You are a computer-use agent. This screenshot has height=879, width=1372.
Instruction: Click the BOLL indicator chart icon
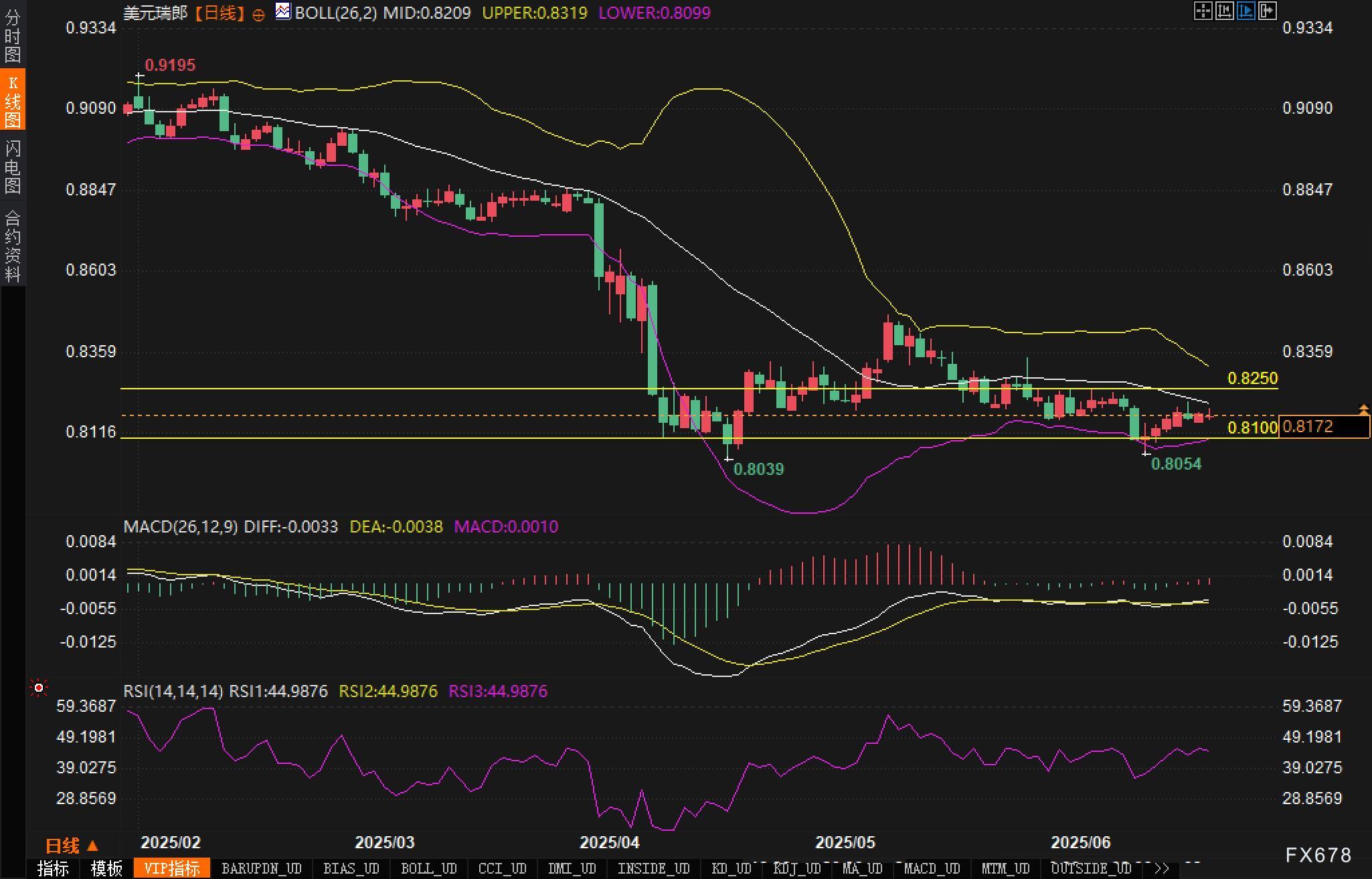coord(283,11)
